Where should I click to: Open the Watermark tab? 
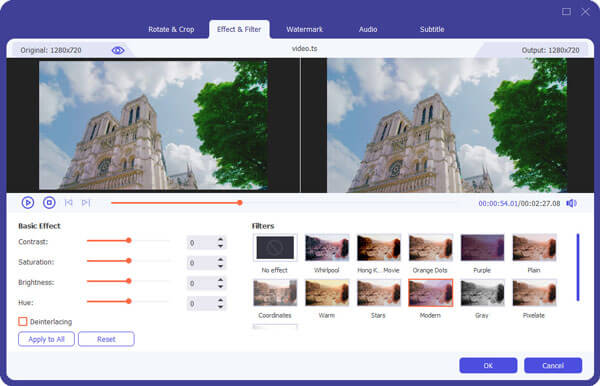pos(305,29)
